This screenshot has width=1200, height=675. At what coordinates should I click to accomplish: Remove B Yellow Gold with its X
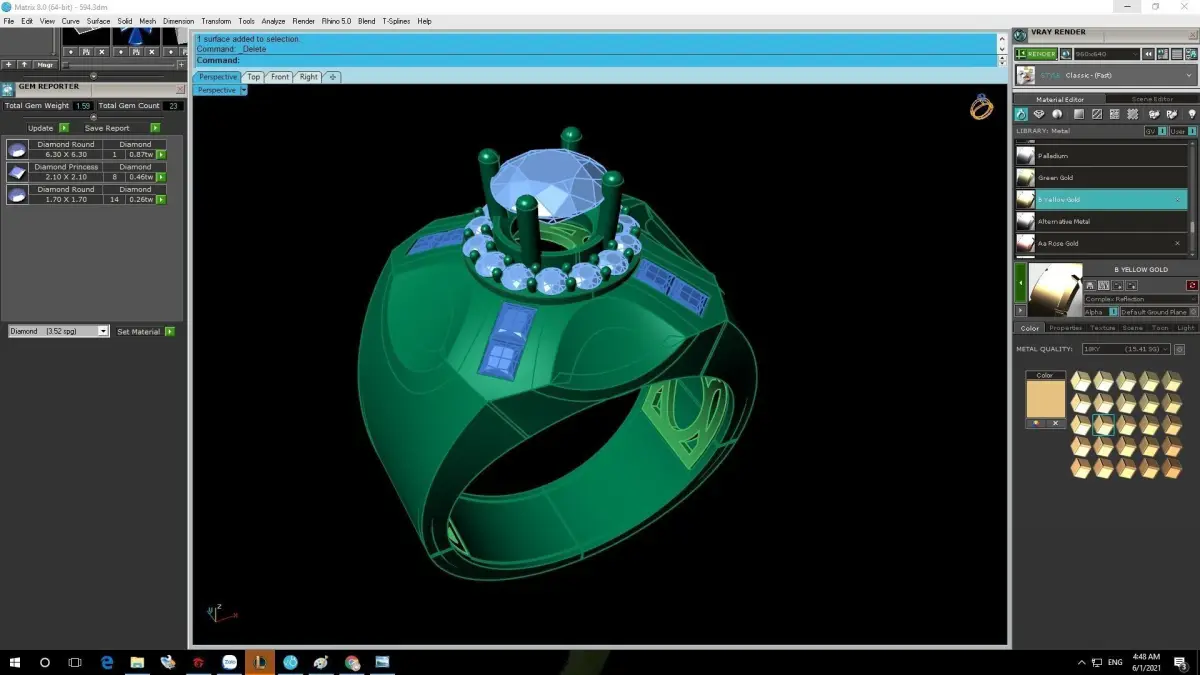[x=1177, y=199]
